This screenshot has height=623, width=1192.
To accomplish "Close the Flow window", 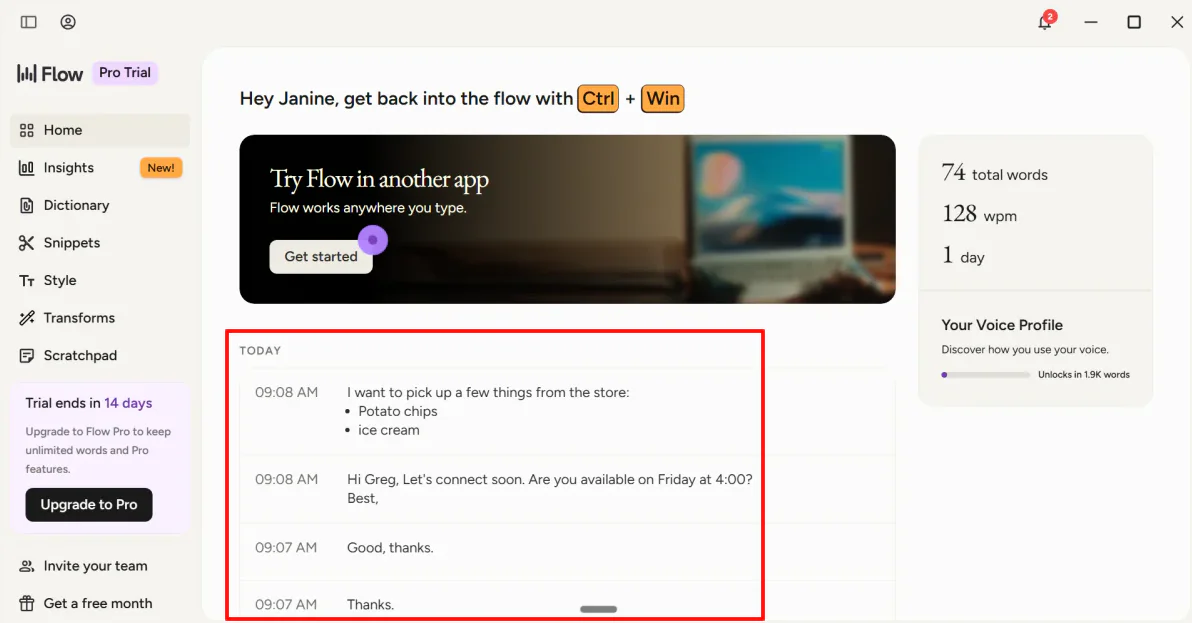I will click(1177, 22).
